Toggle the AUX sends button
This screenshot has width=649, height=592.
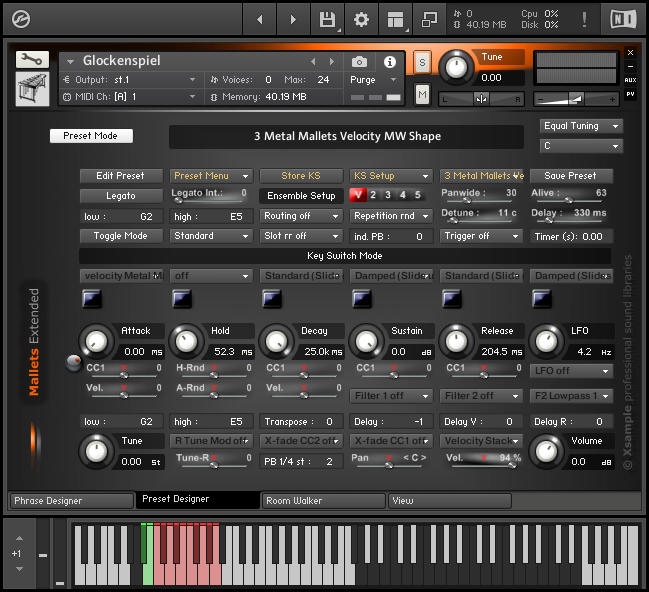(630, 80)
